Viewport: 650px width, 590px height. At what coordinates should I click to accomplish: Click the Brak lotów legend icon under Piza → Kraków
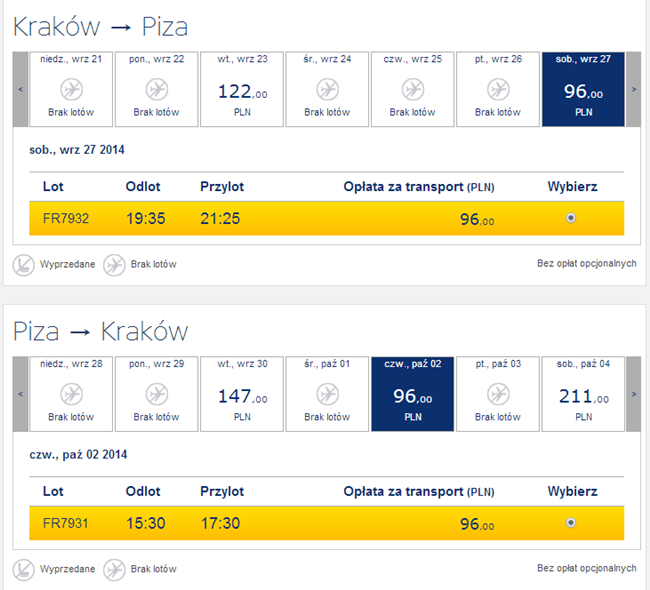click(114, 569)
